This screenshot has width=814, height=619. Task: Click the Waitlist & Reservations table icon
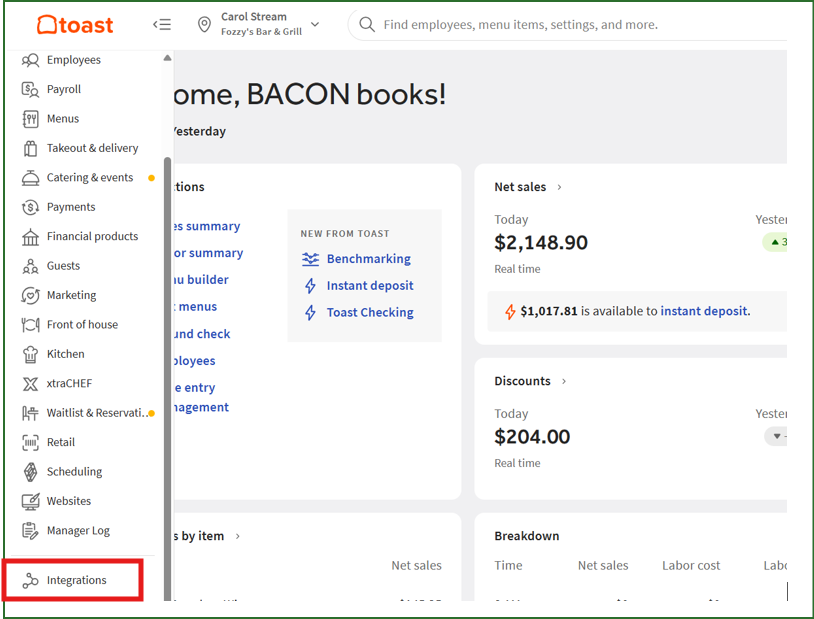[x=30, y=413]
